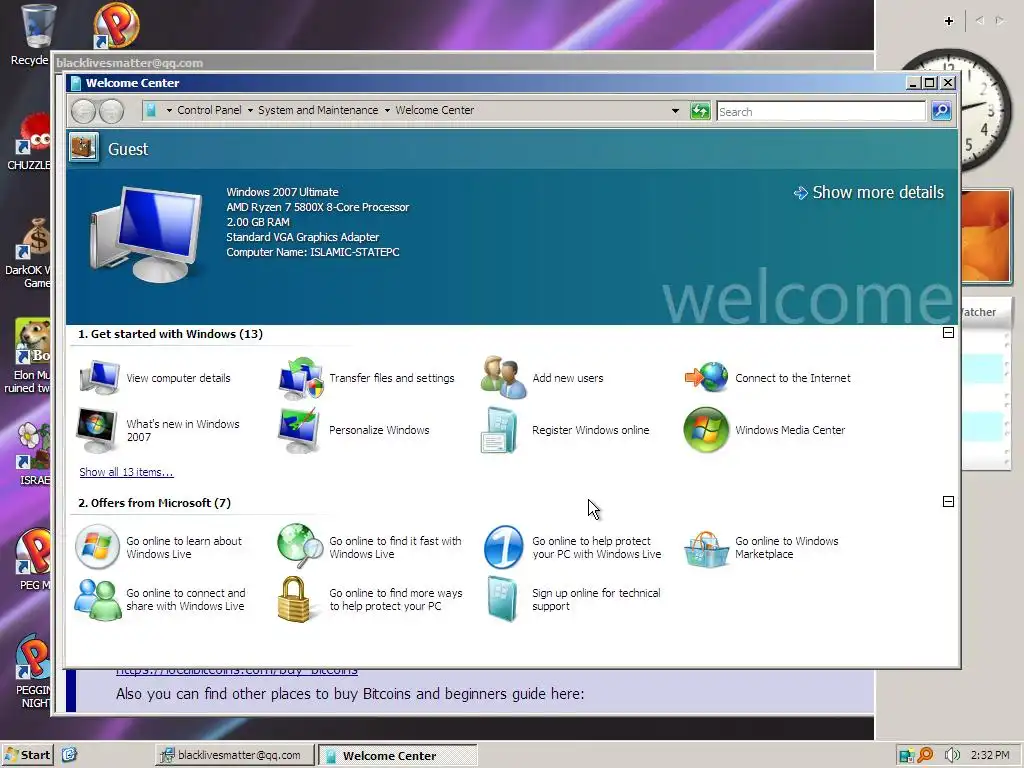Click 2.00 GB RAM text
The height and width of the screenshot is (768, 1024).
(x=258, y=222)
